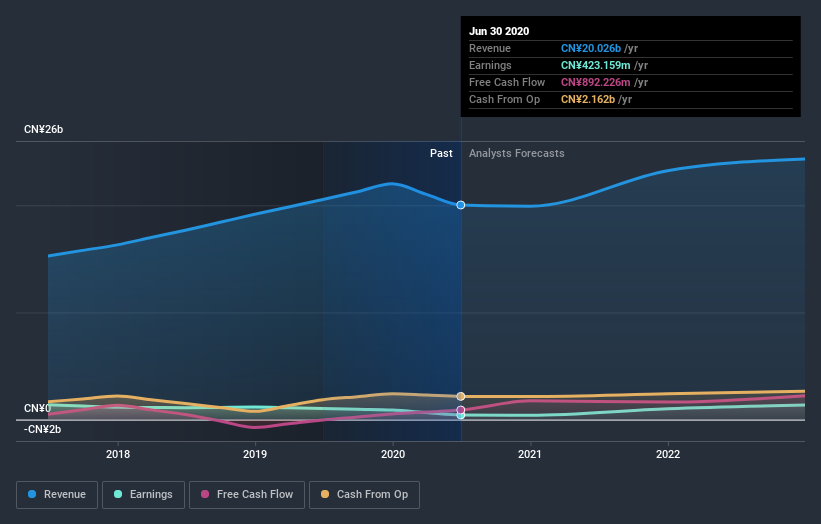Click the CN¥2.162b cash from op value

point(587,99)
